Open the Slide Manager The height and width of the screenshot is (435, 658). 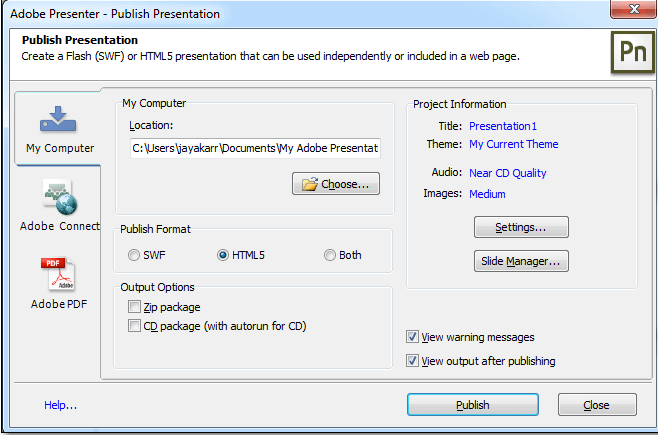click(x=520, y=261)
